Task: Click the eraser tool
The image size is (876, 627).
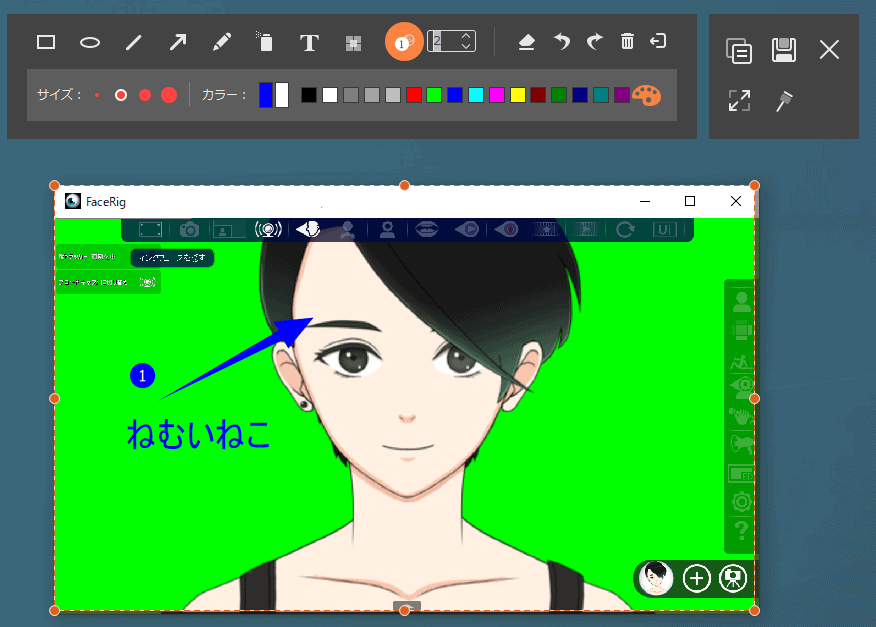Action: tap(527, 42)
